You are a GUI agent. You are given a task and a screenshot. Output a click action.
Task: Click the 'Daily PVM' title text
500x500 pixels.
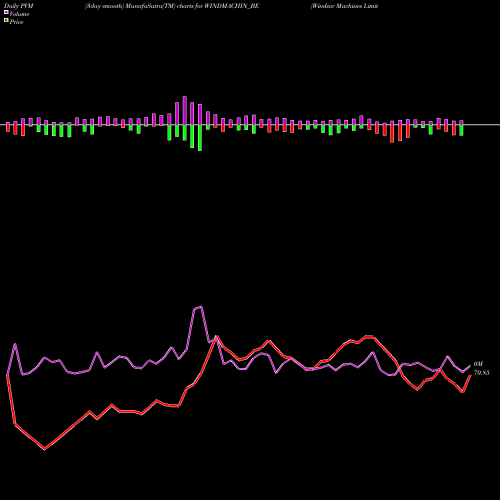[x=19, y=6]
